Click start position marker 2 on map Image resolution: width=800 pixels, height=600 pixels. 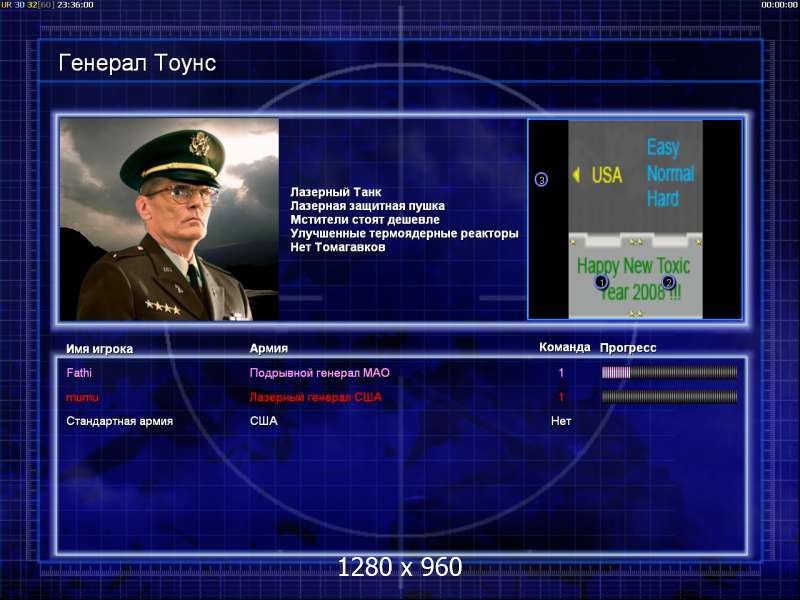tap(668, 282)
